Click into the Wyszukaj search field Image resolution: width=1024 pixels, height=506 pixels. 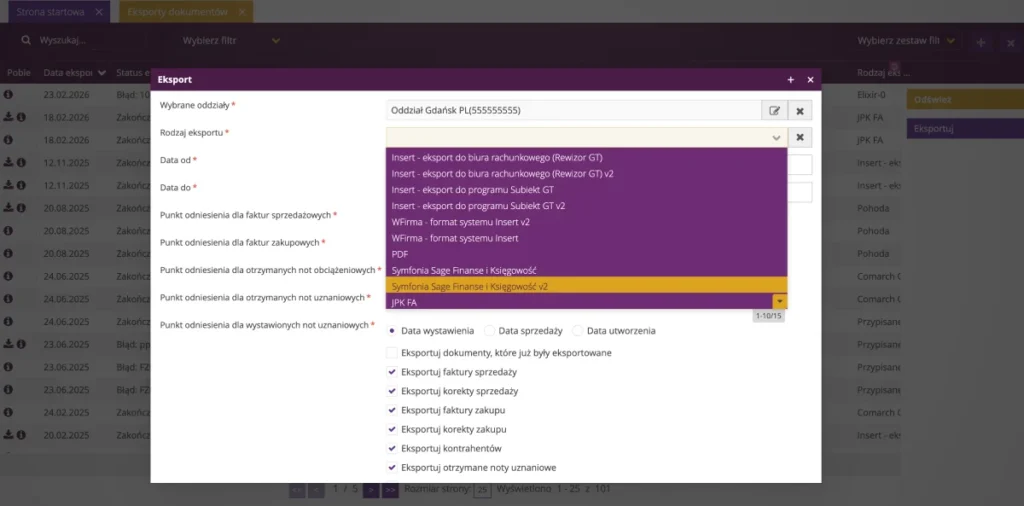click(91, 40)
